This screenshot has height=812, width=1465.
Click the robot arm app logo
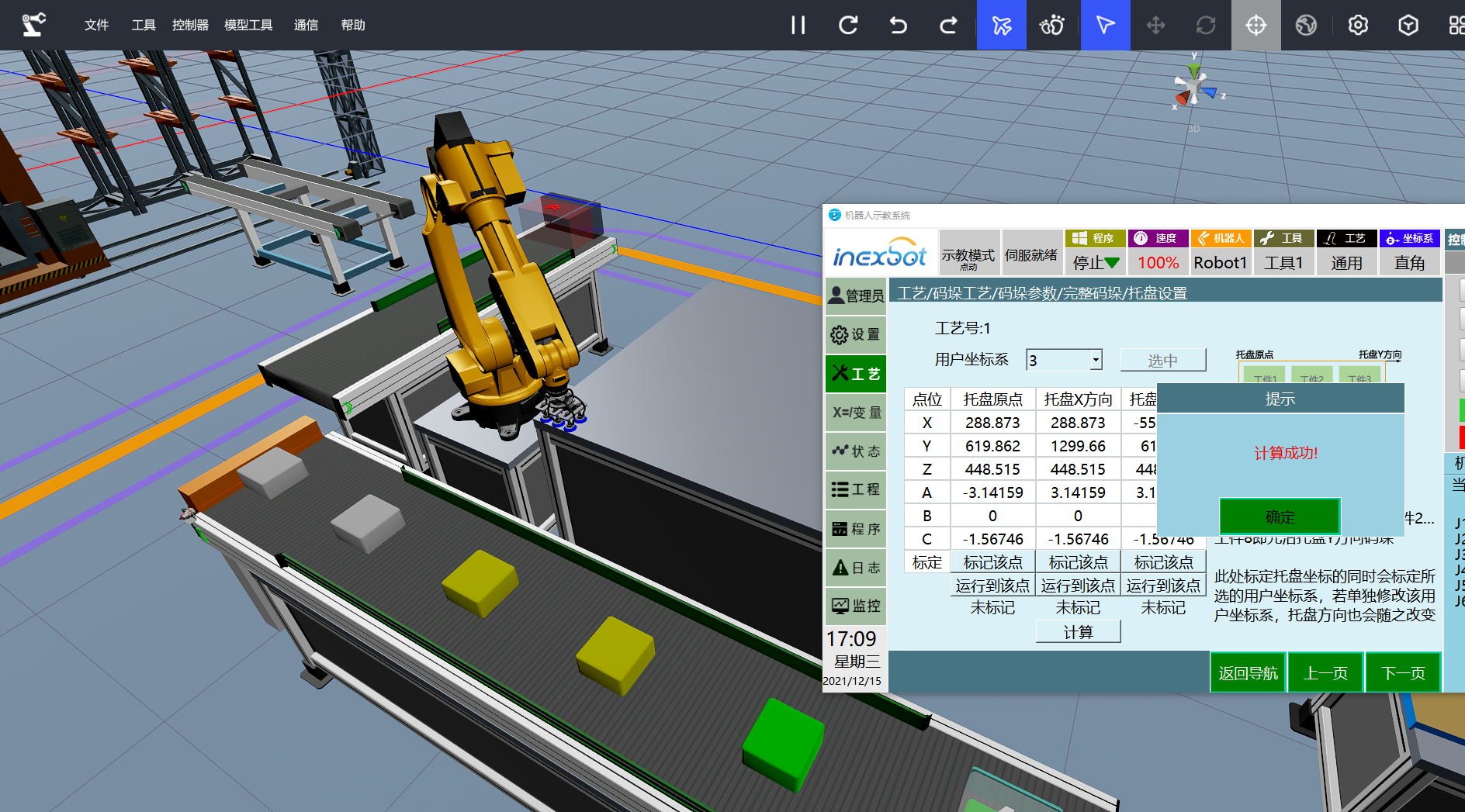coord(33,25)
